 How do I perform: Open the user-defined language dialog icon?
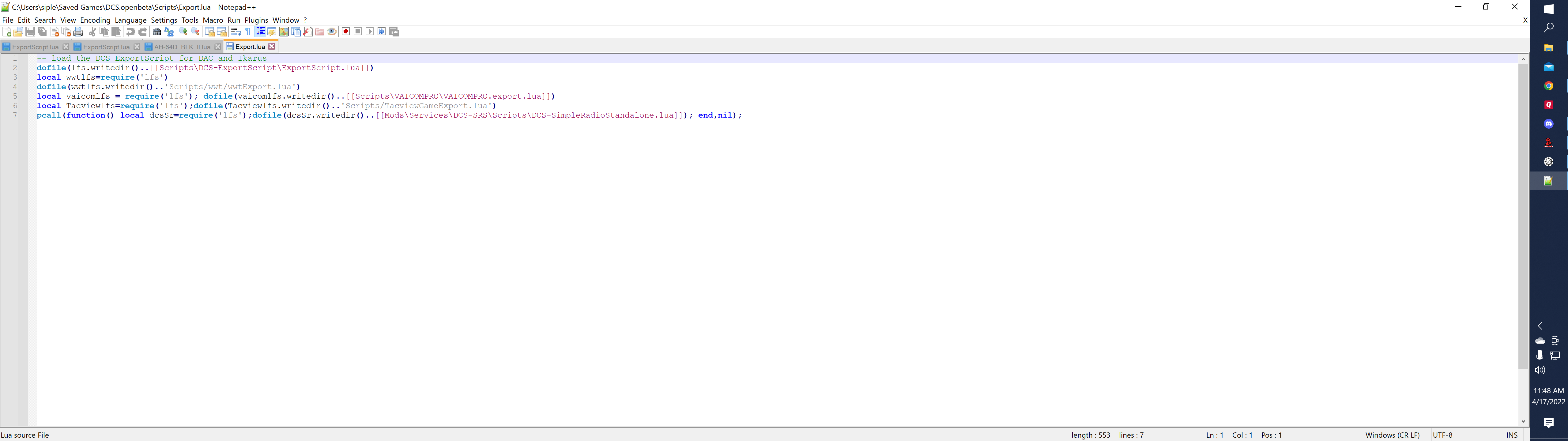click(x=272, y=32)
